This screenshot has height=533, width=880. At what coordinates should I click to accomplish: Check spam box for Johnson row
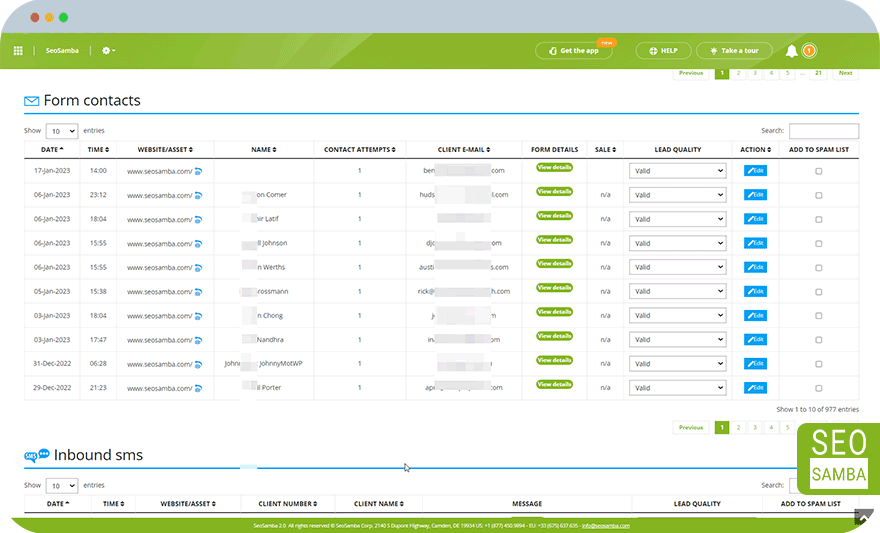[819, 243]
